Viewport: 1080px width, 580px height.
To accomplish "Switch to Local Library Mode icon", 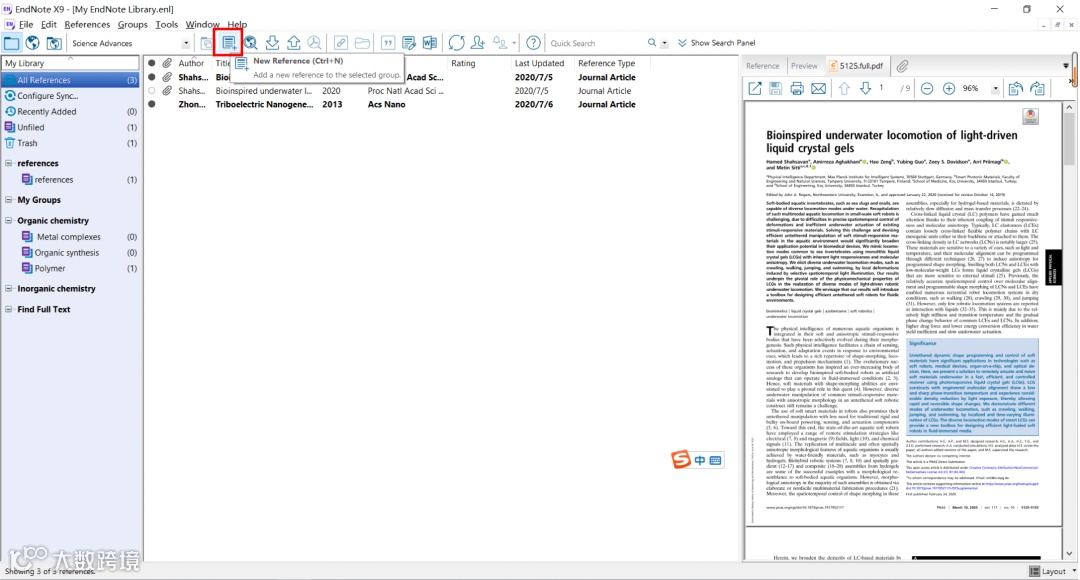I will (11, 43).
